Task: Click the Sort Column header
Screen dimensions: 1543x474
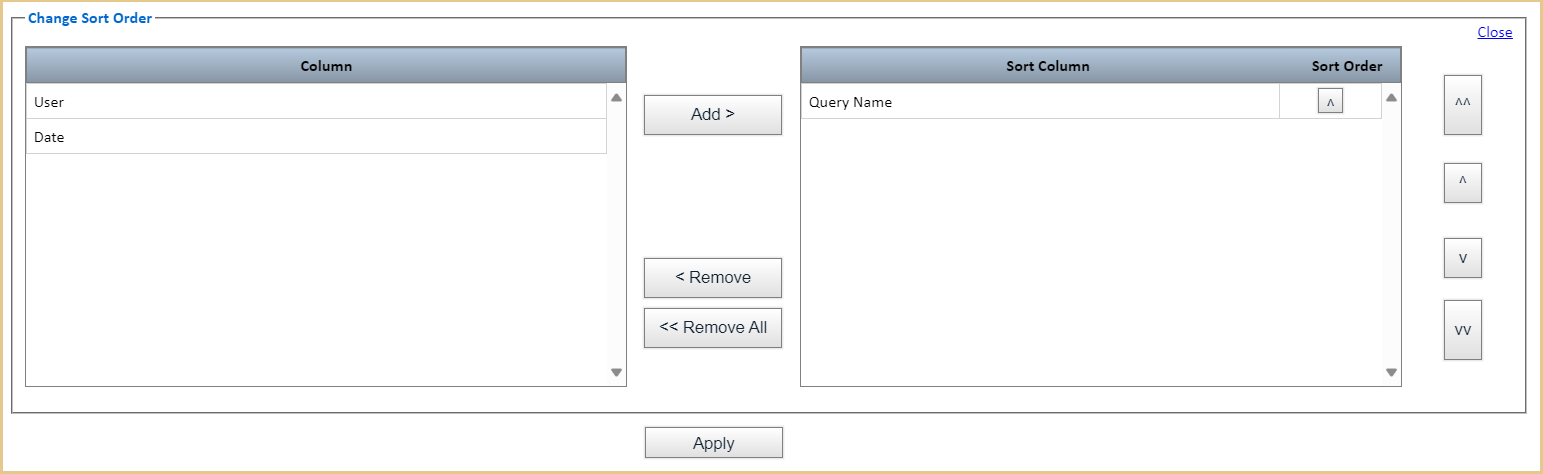Action: (1048, 66)
